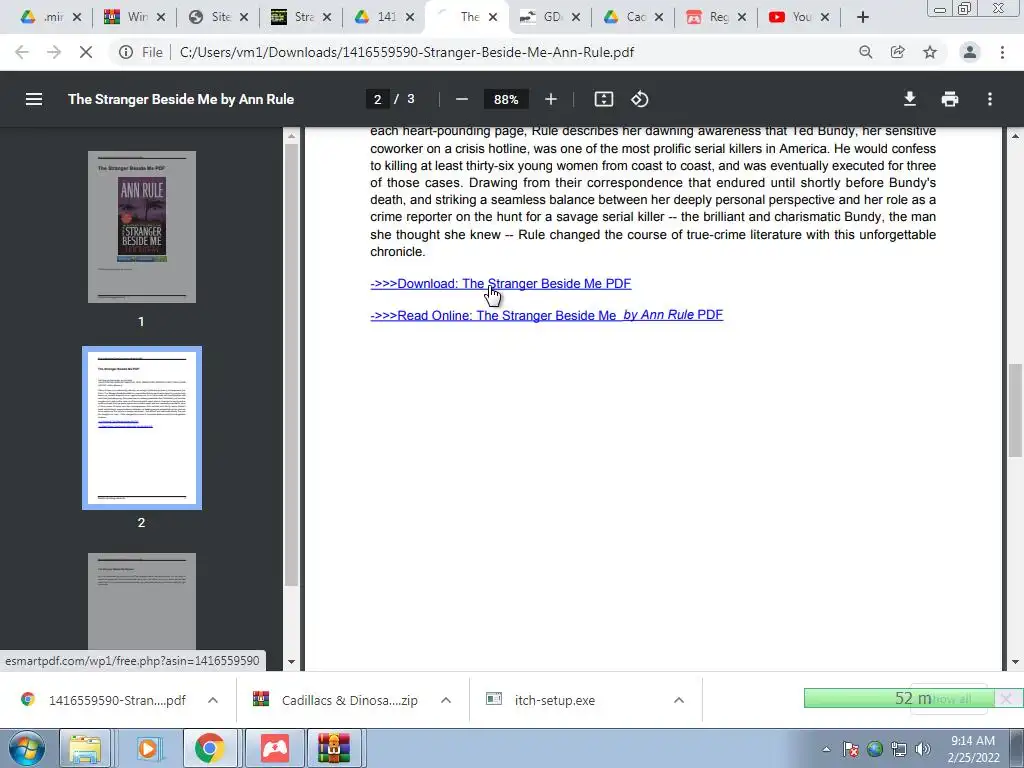Image resolution: width=1024 pixels, height=768 pixels.
Task: Open Windows Media Player from taskbar
Action: (x=147, y=748)
